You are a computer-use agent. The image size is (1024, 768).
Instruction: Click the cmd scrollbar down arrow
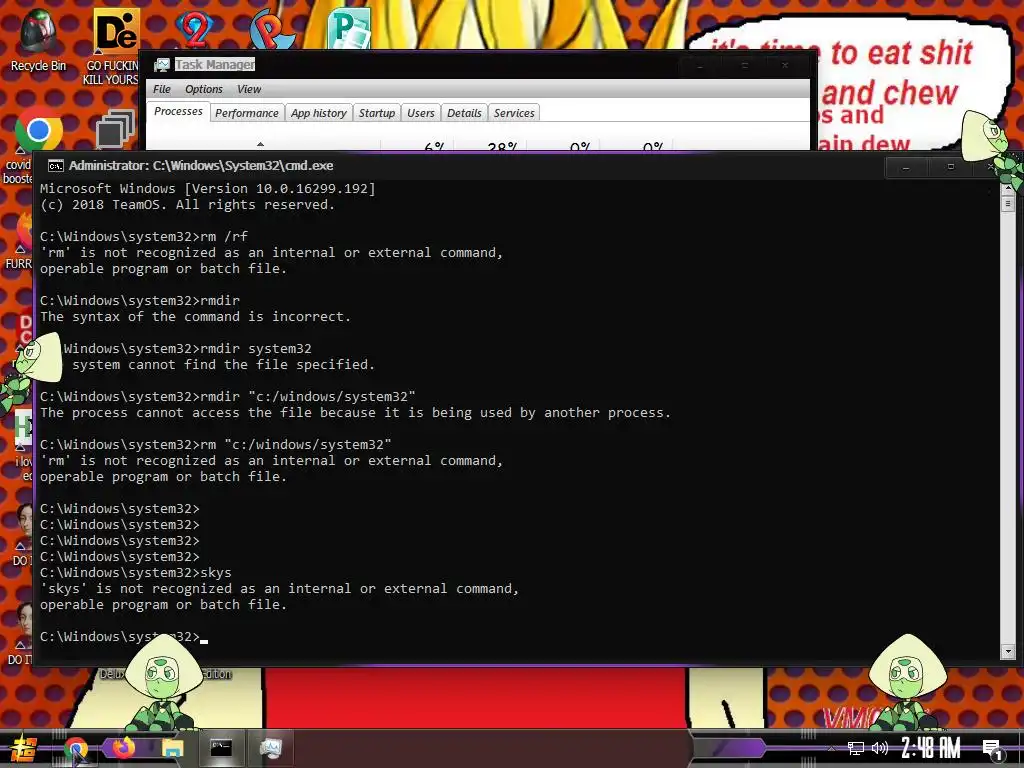click(x=1008, y=651)
